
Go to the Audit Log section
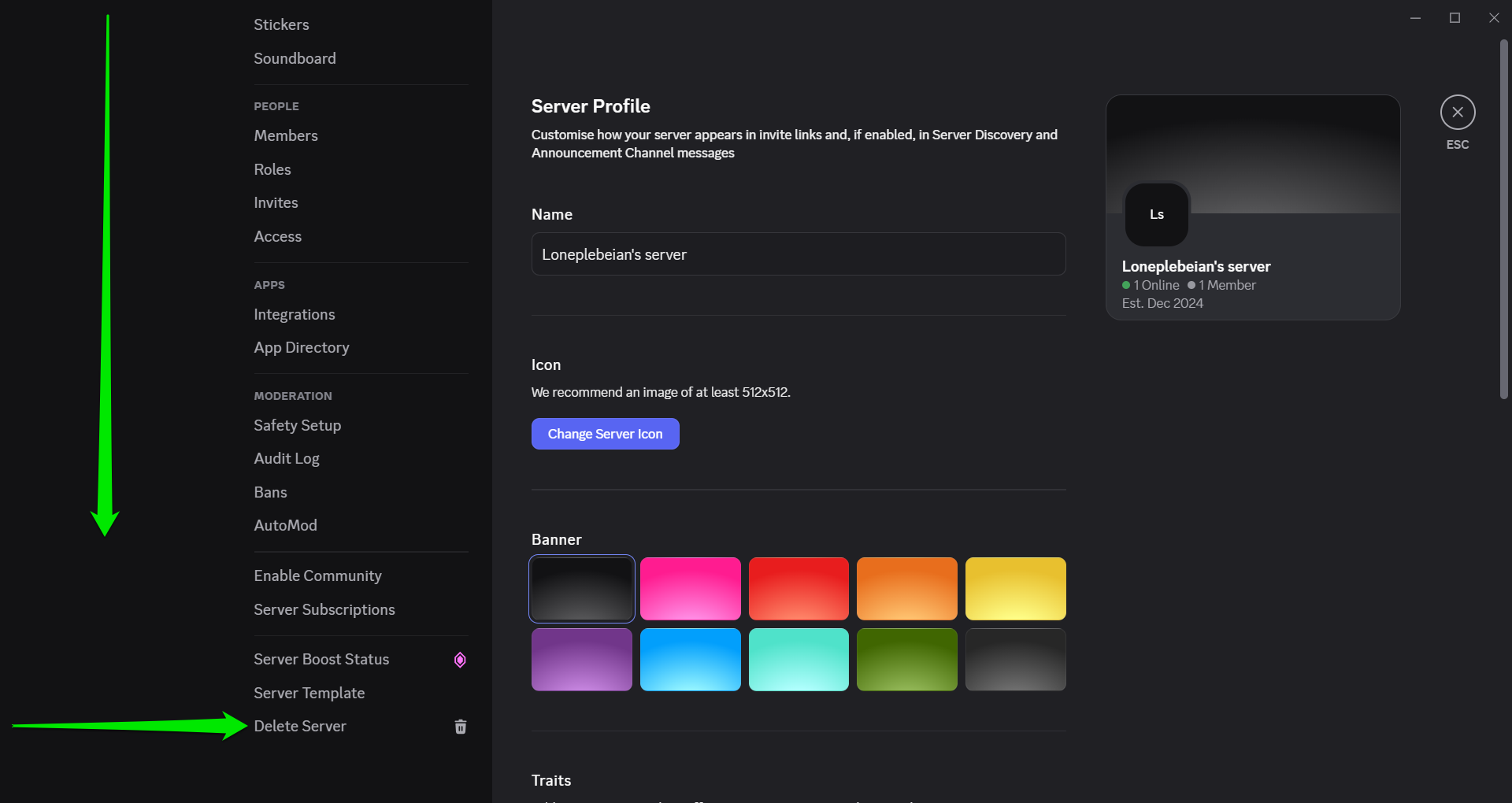(287, 458)
